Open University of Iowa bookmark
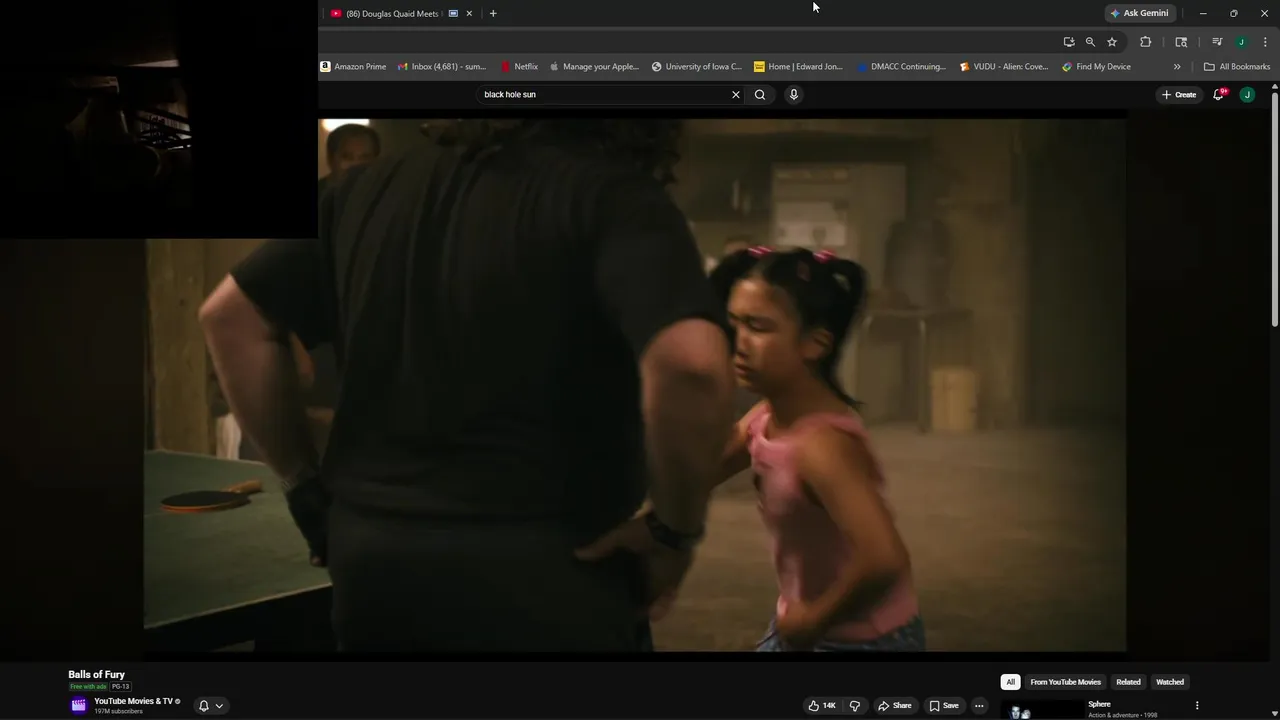The width and height of the screenshot is (1280, 720). pyautogui.click(x=697, y=67)
